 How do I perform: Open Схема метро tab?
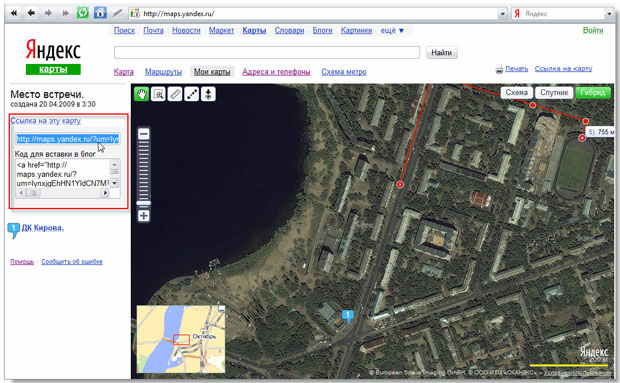point(344,72)
